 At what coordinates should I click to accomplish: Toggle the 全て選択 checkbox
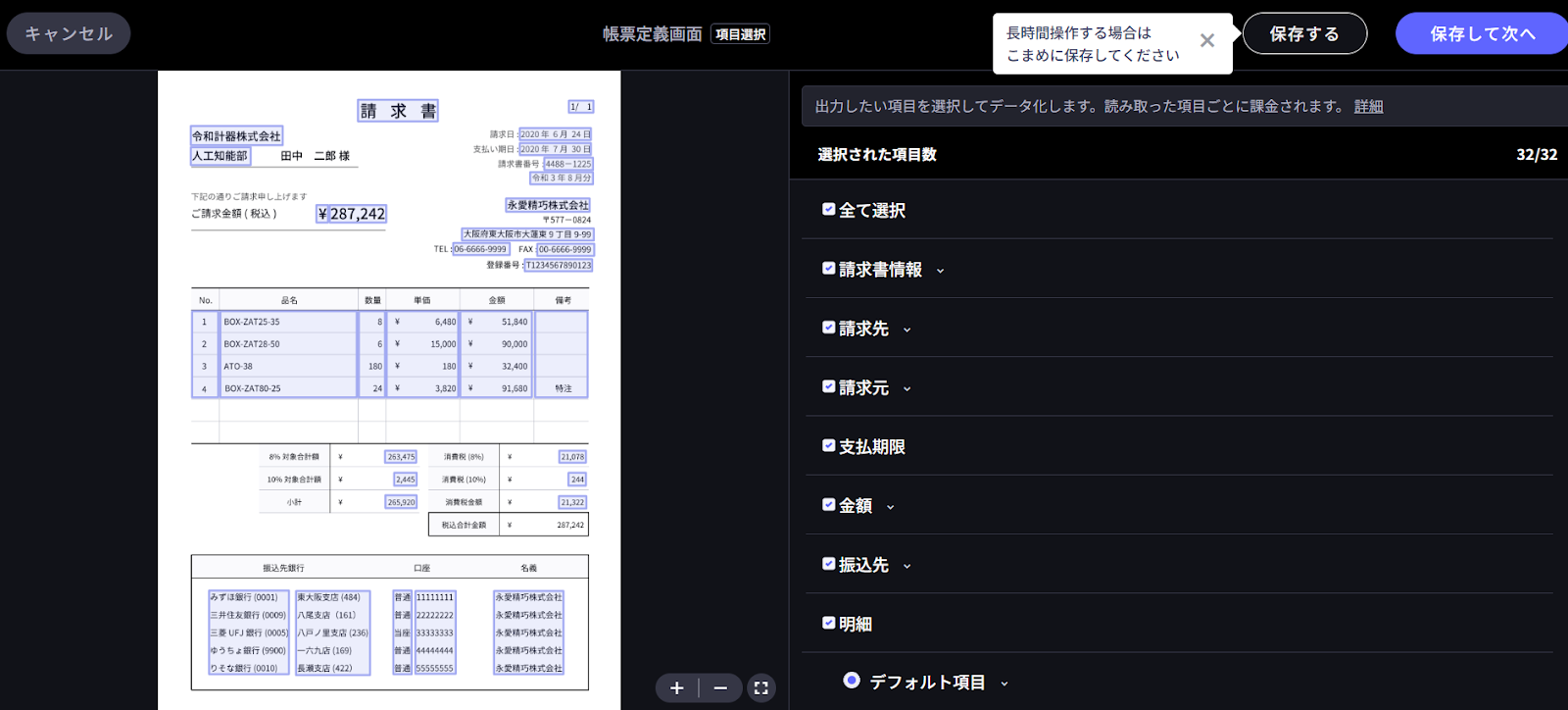coord(828,209)
